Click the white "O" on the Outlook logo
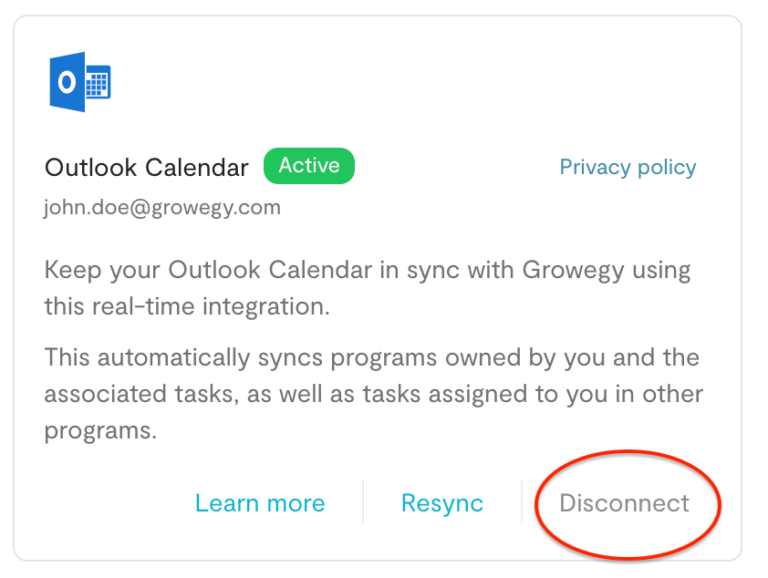The height and width of the screenshot is (578, 768). (67, 82)
